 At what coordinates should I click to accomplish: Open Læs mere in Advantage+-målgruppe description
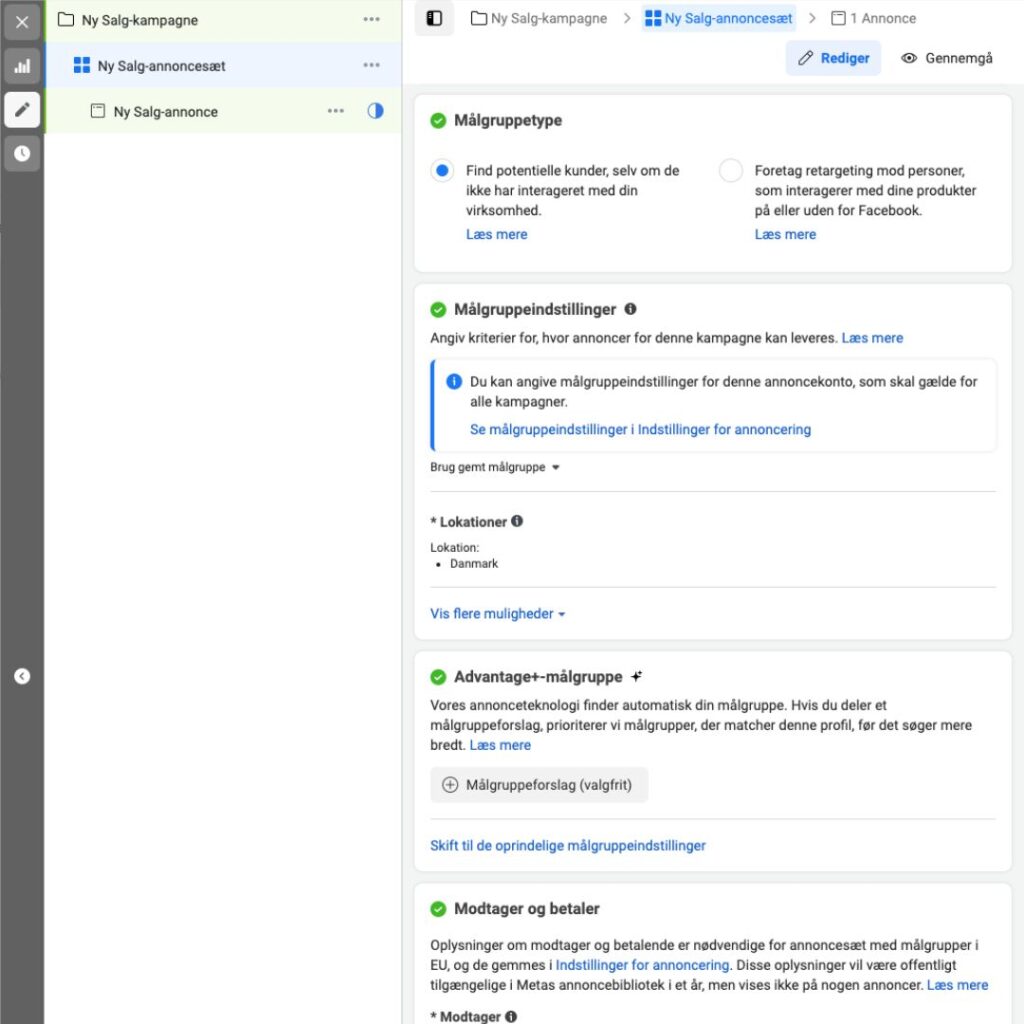500,745
